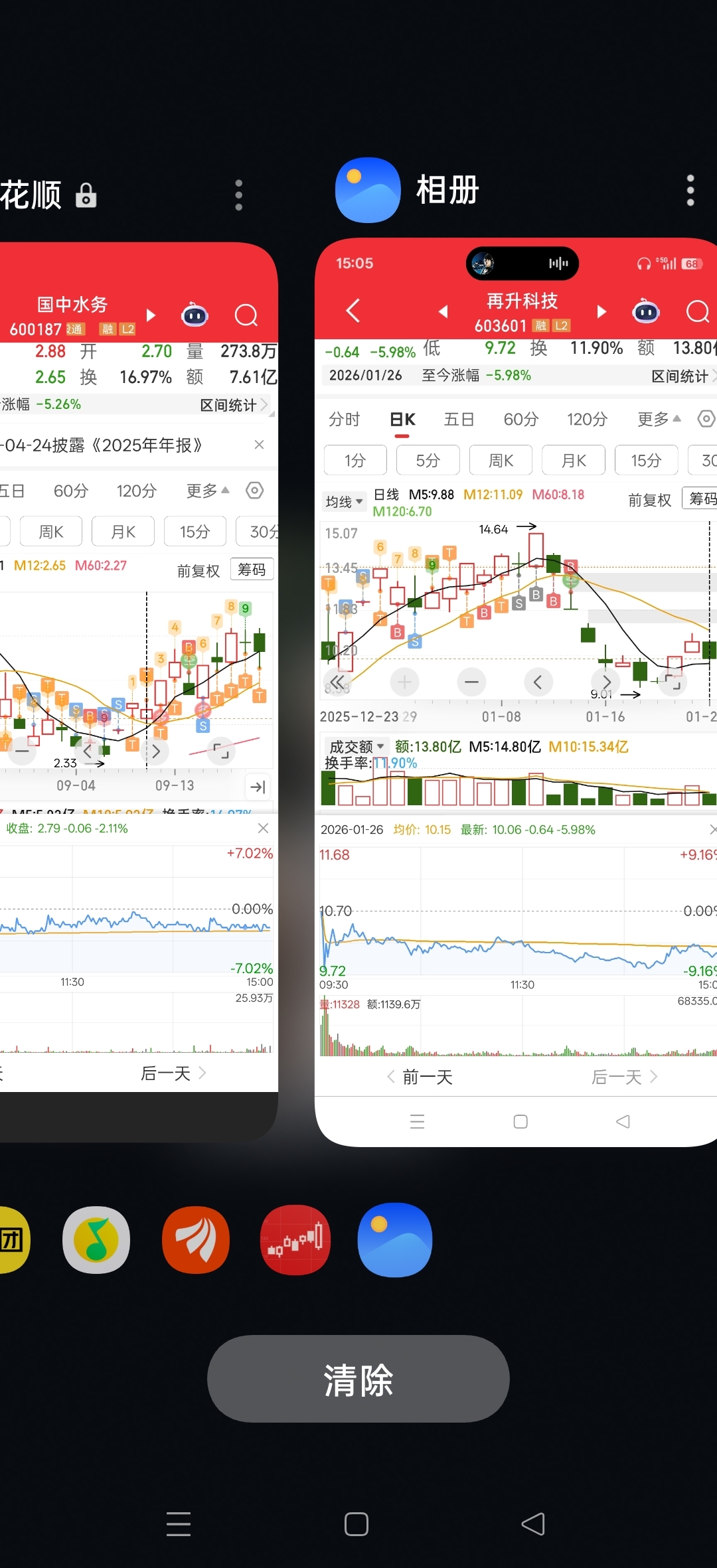Open chart settings hexagon icon in 同花顺 card

pos(255,491)
